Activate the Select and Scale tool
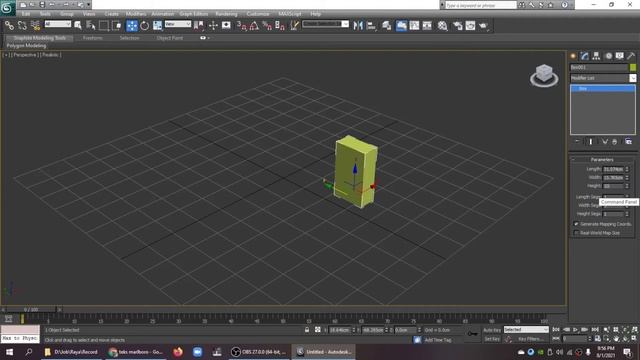The width and height of the screenshot is (640, 360). tap(157, 26)
